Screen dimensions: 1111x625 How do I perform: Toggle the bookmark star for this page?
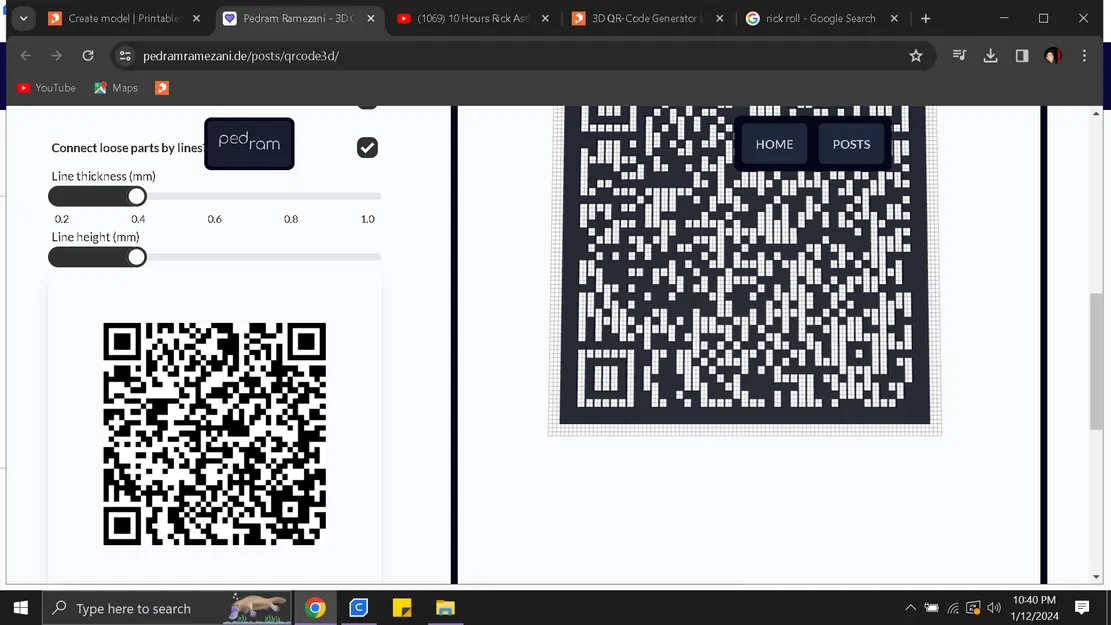916,56
